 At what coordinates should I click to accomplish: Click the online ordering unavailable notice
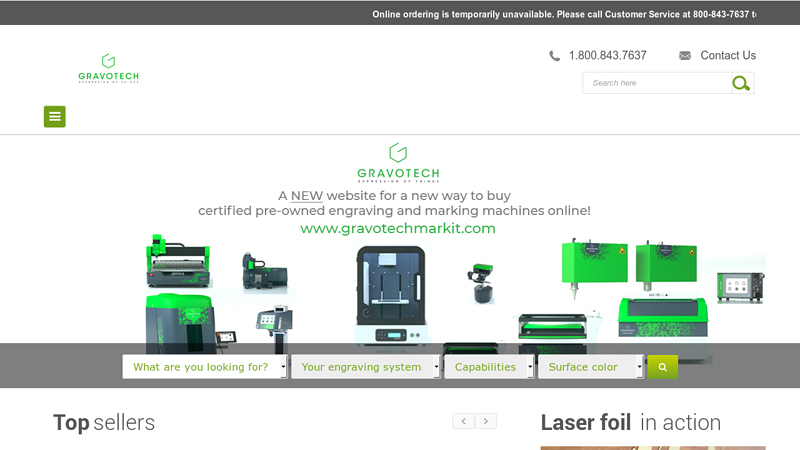[x=564, y=14]
